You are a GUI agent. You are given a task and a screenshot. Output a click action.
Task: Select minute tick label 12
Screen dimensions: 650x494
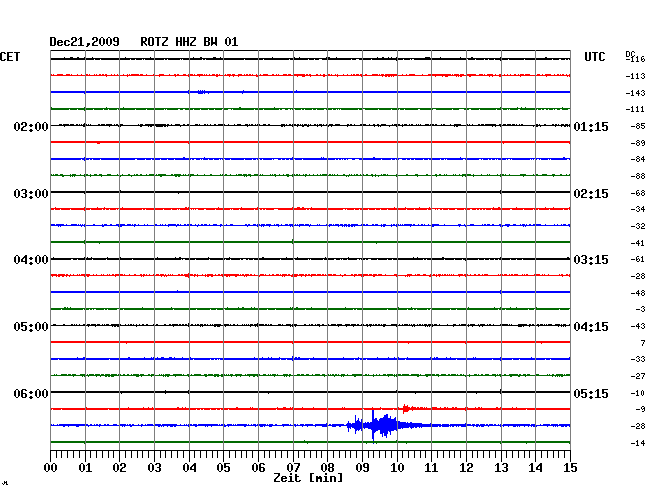[466, 468]
